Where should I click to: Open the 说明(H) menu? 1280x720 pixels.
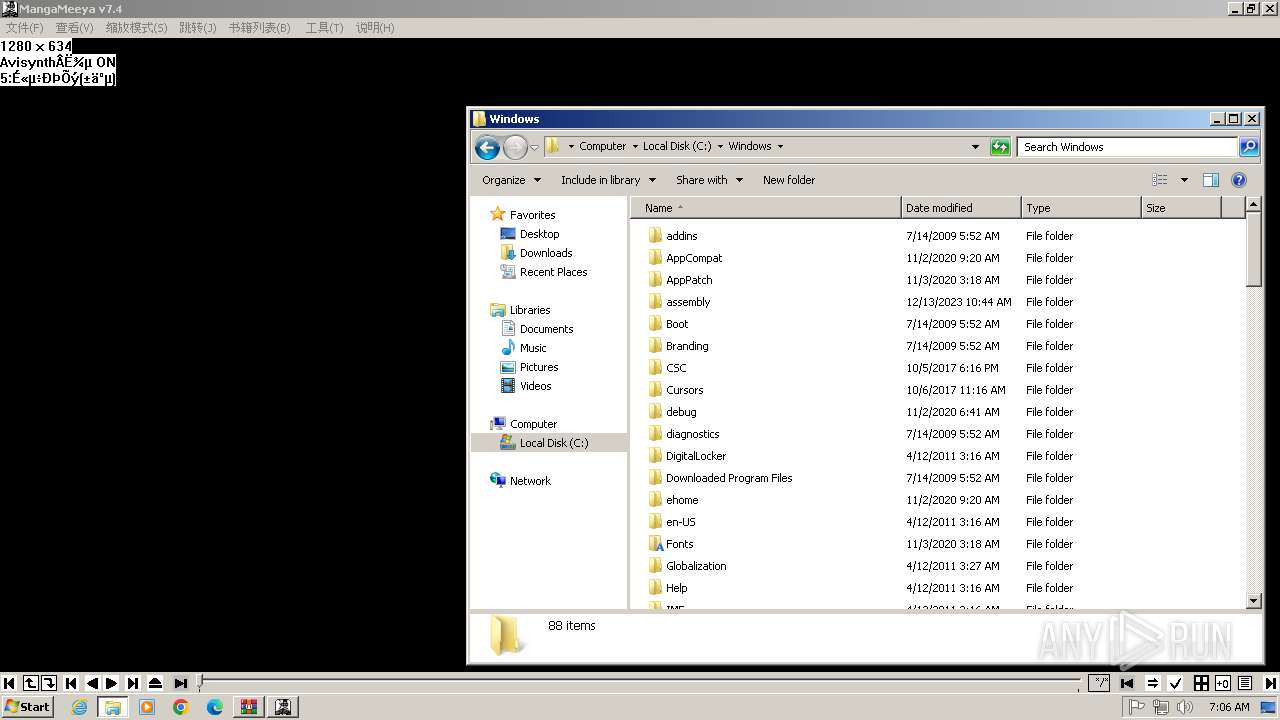(x=375, y=27)
